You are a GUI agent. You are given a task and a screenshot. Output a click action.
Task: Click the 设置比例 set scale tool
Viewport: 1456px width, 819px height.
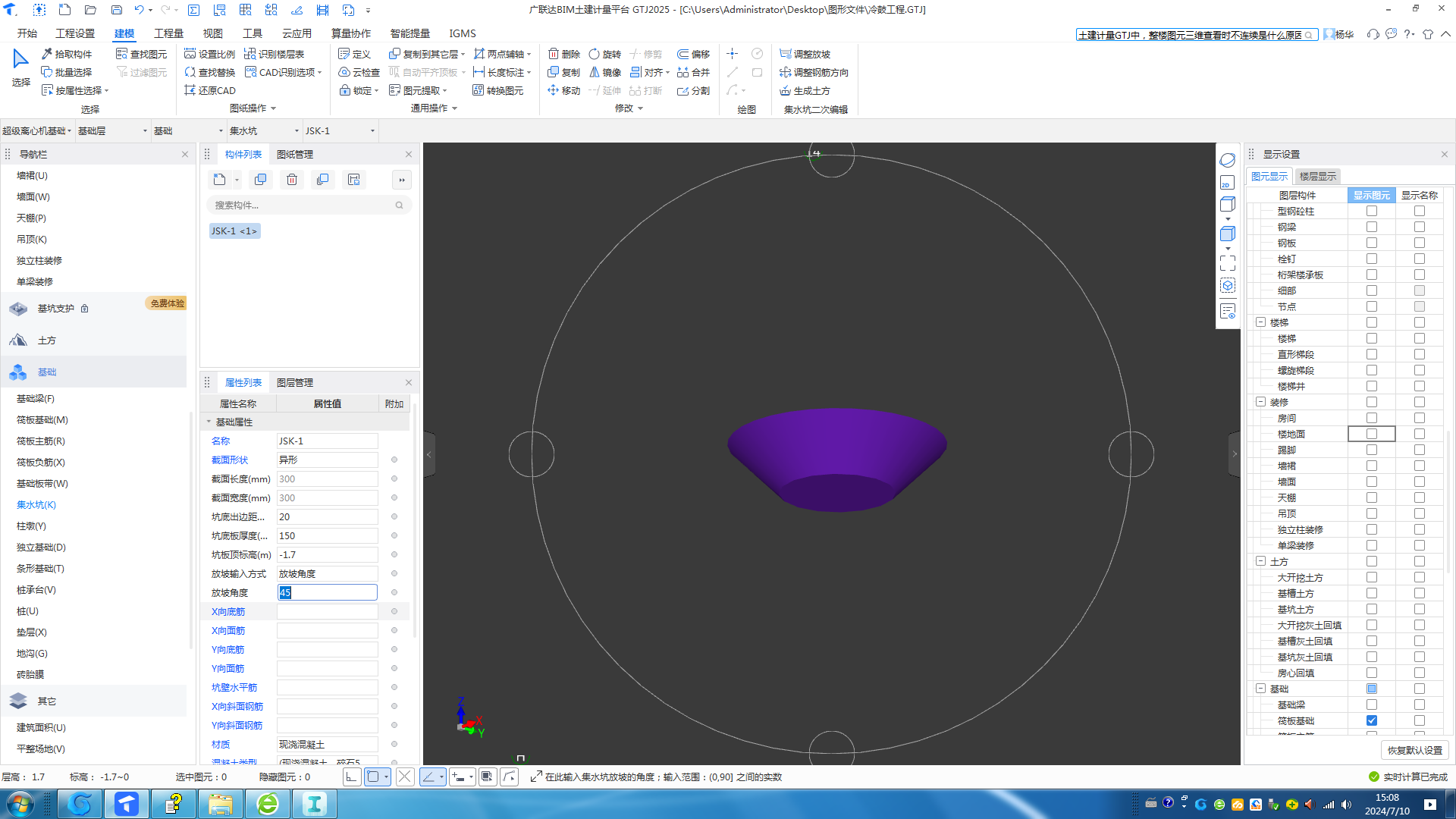tap(210, 54)
